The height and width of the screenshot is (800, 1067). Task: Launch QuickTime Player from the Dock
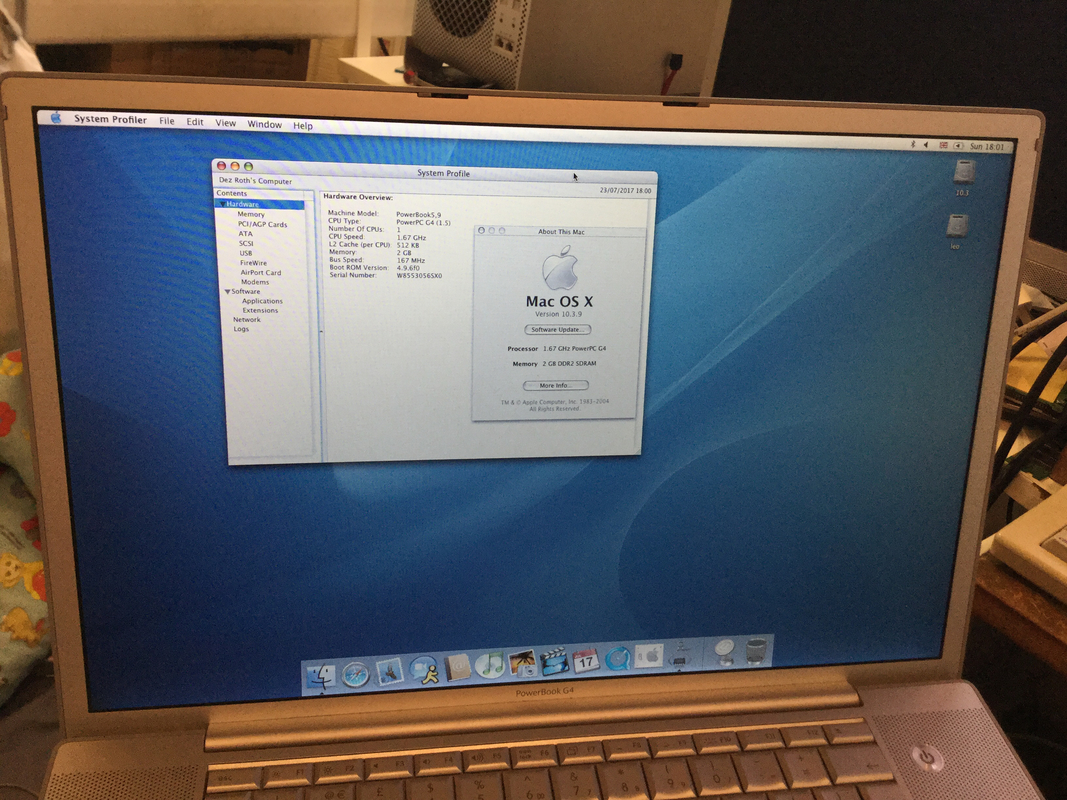618,658
